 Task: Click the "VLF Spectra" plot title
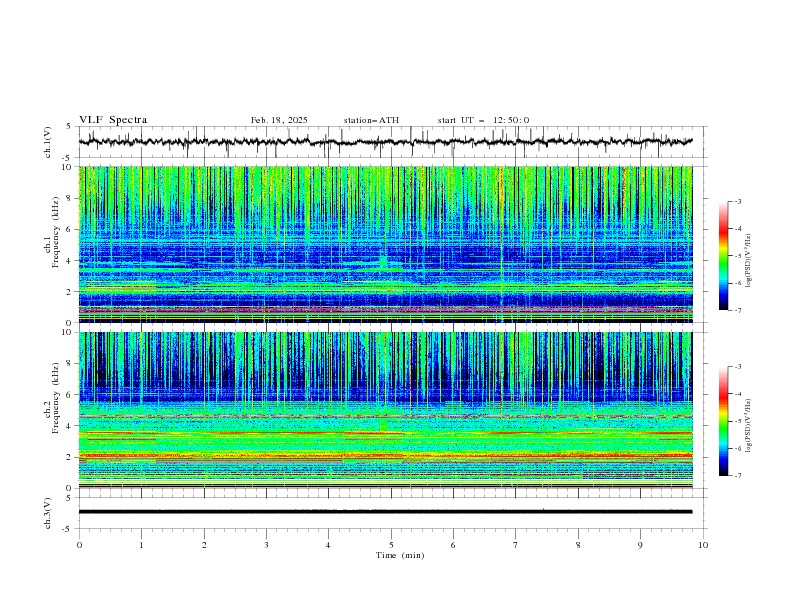point(113,120)
